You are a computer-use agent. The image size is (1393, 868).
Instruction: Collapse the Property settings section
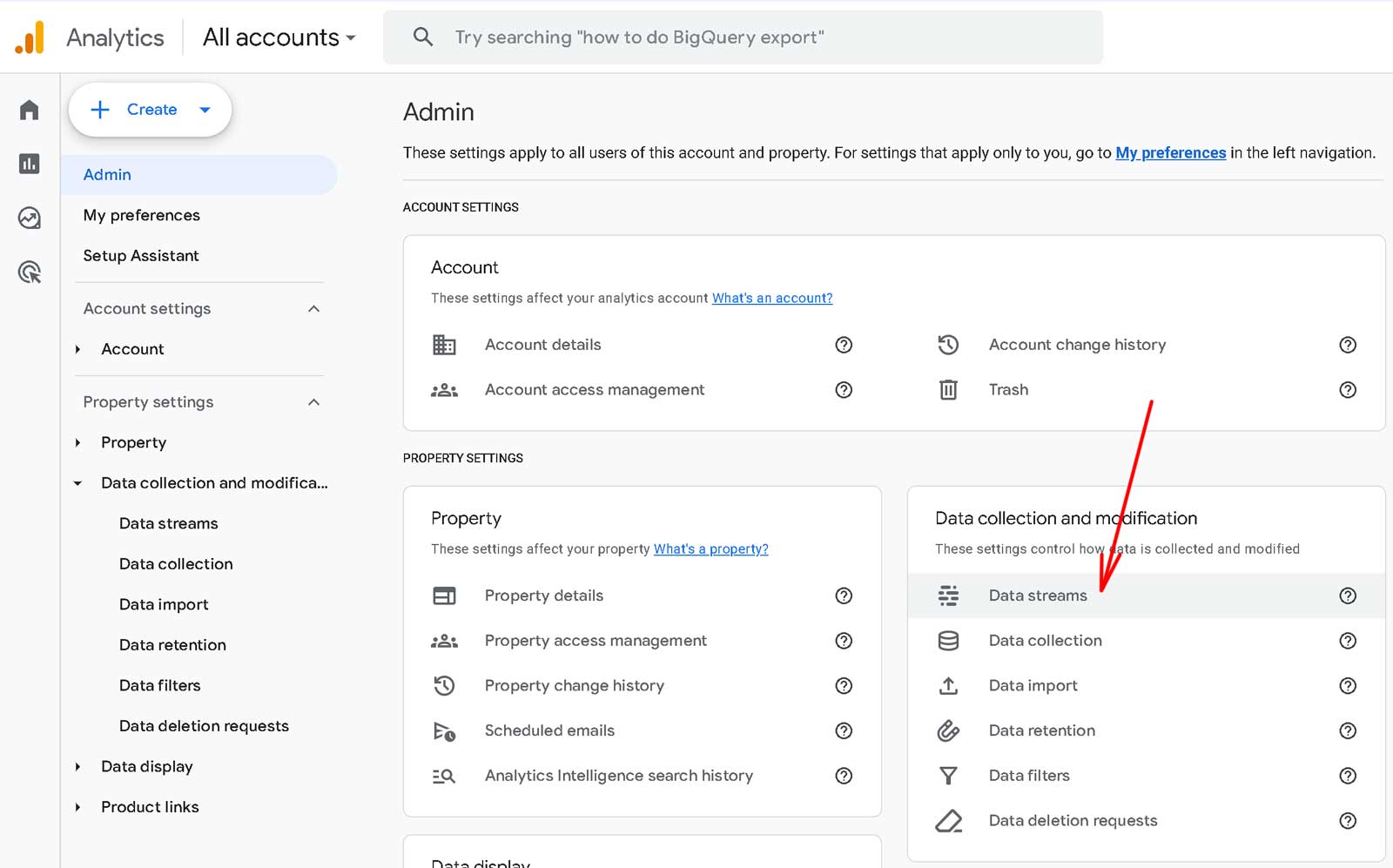coord(314,402)
